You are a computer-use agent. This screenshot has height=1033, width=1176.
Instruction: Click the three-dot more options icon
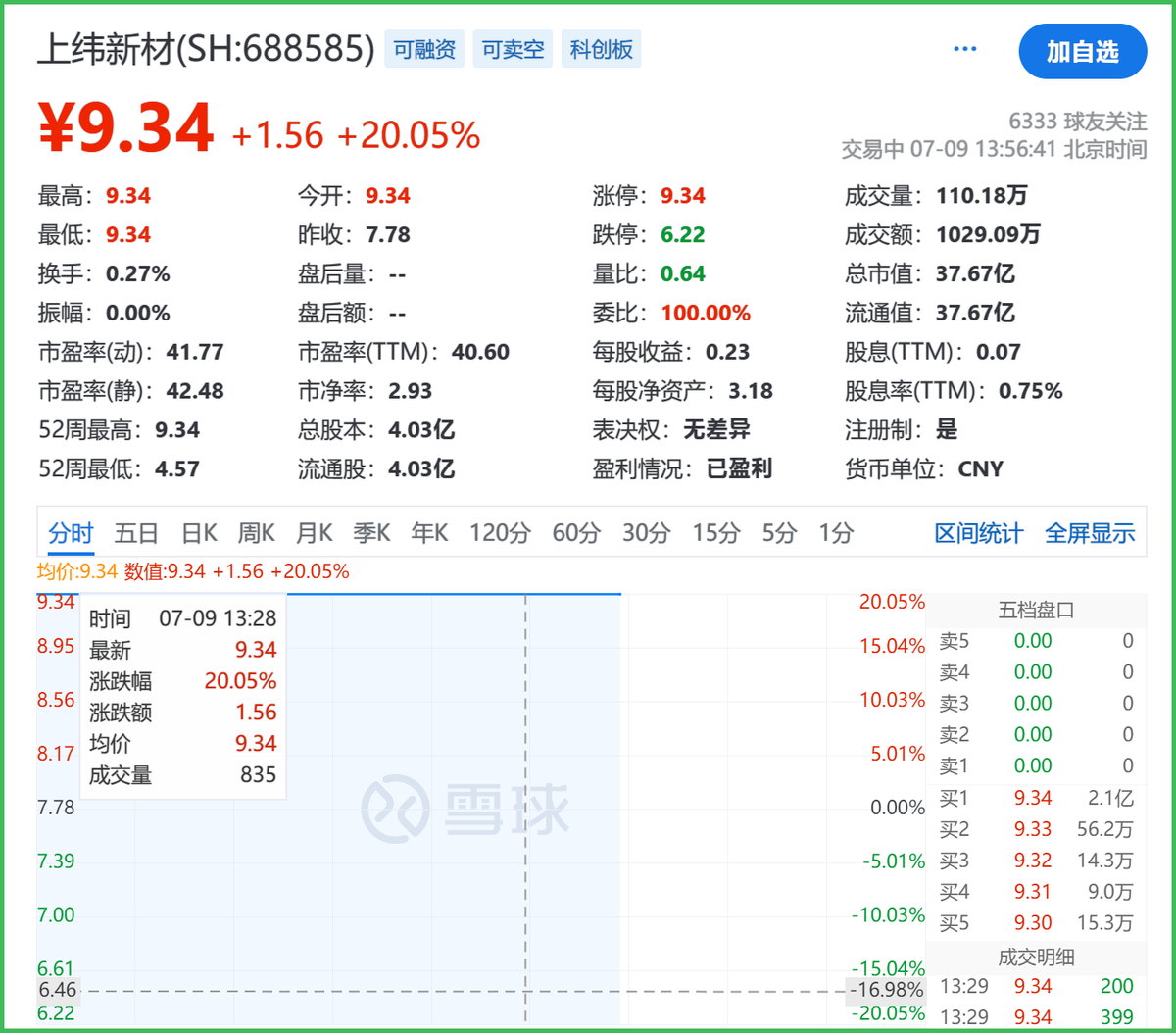(x=964, y=50)
